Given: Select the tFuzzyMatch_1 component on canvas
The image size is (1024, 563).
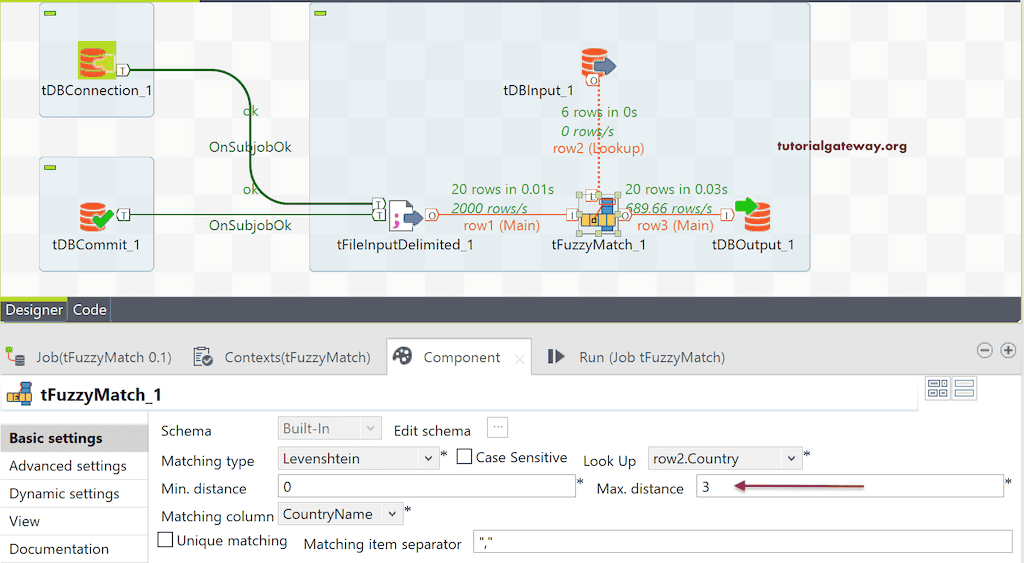Looking at the screenshot, I should 599,215.
